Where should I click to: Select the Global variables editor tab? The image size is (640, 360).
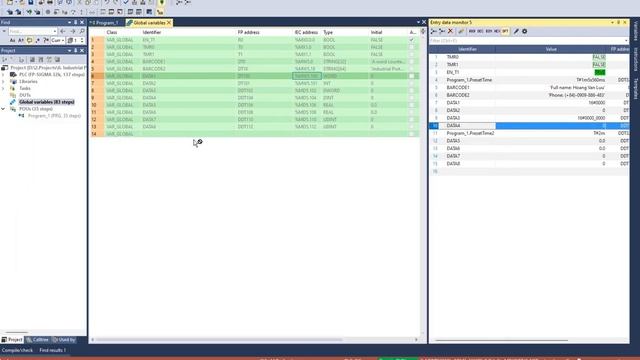(x=149, y=23)
